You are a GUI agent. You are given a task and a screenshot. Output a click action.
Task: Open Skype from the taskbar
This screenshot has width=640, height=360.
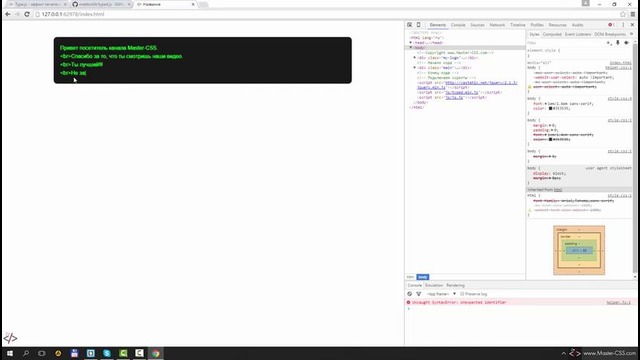click(107, 353)
